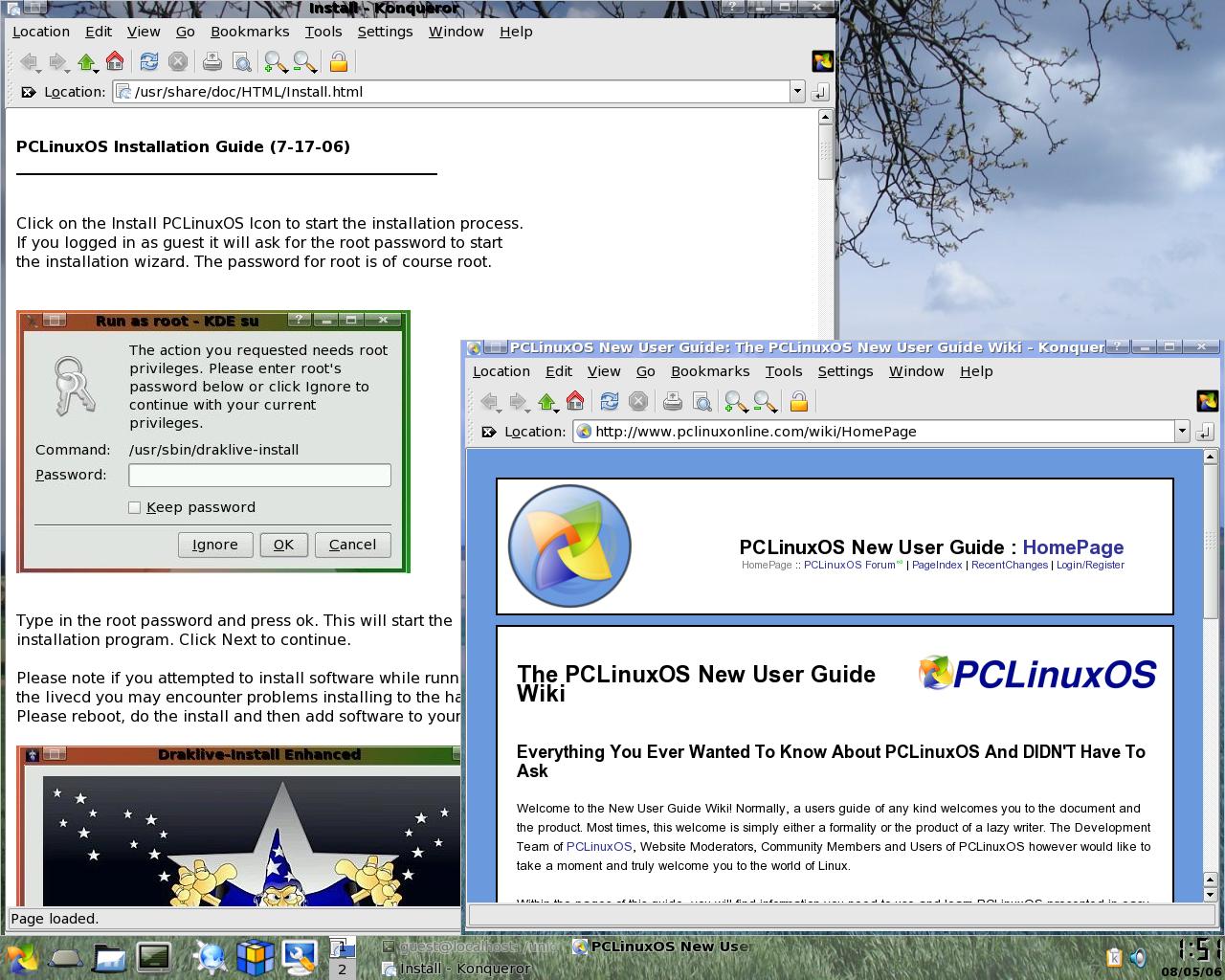Click the Wiki page vertical scrollbar handle
1225x980 pixels.
[1211, 541]
